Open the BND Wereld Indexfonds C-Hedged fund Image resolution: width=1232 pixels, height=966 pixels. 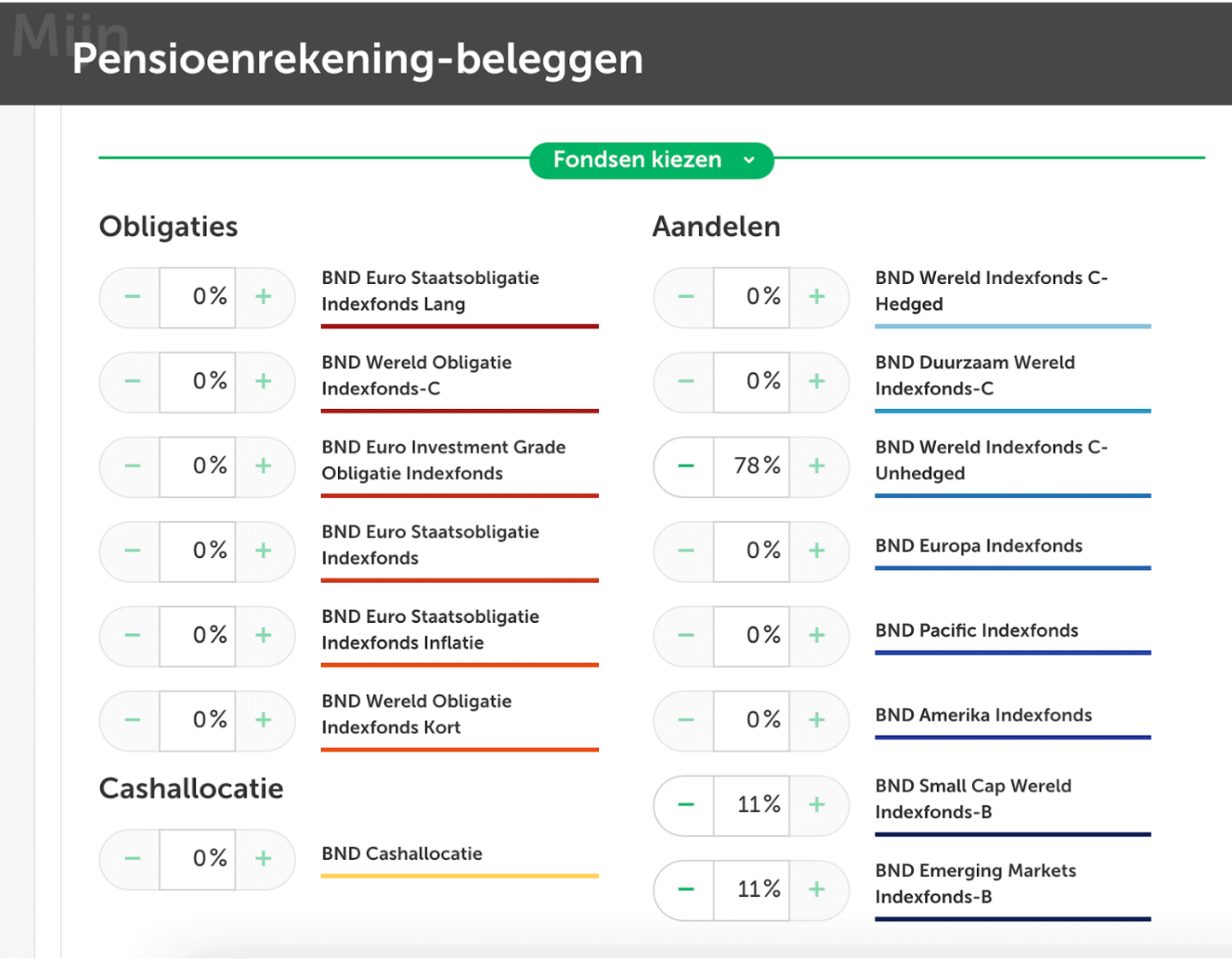pos(991,291)
